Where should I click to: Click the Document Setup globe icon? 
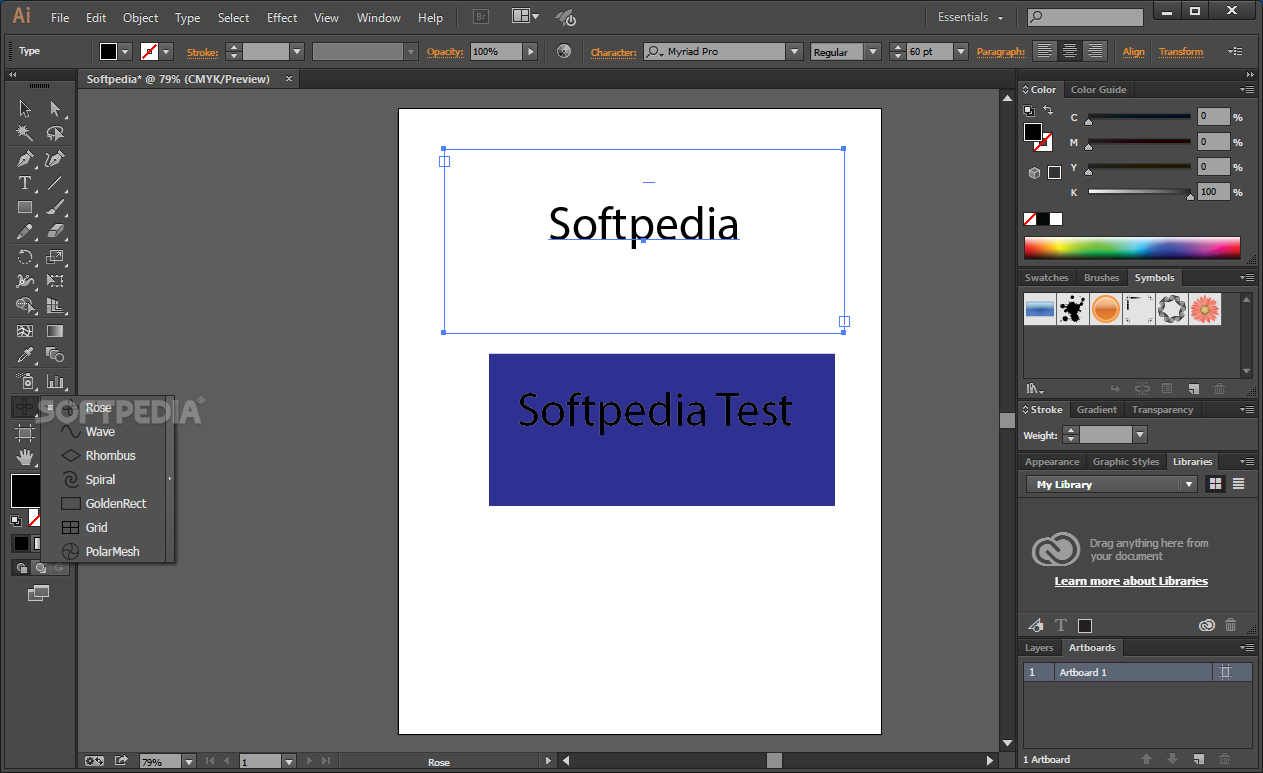(564, 51)
